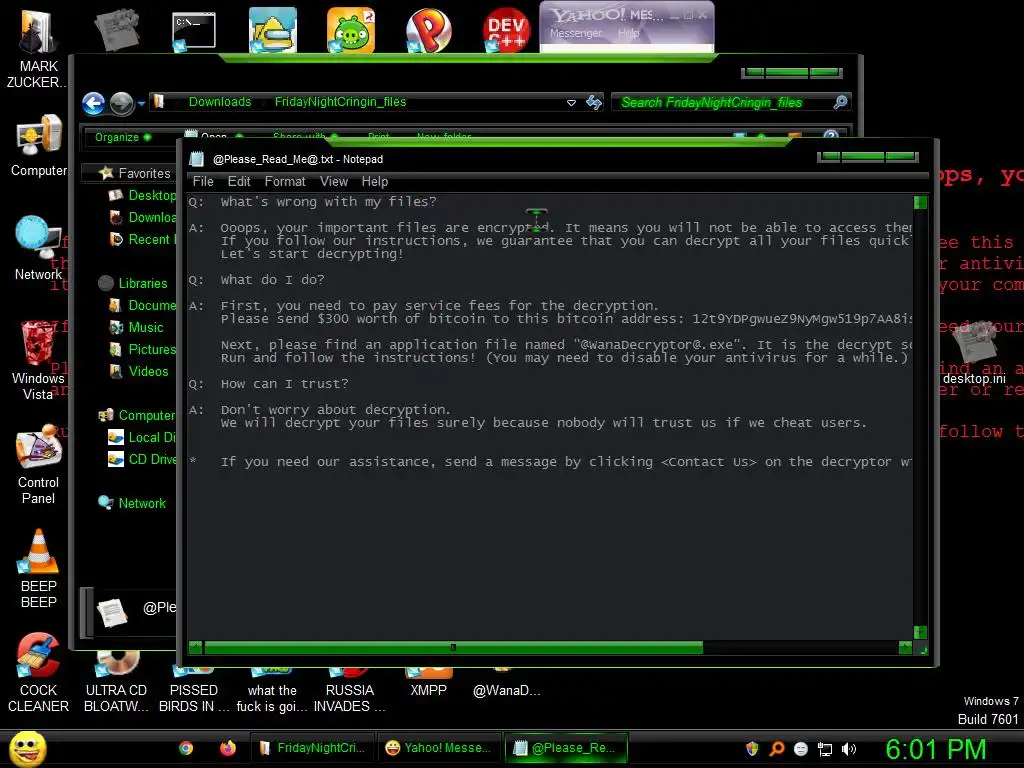Click Notepad's horizontal scroll right arrow
This screenshot has height=768, width=1024.
click(904, 647)
